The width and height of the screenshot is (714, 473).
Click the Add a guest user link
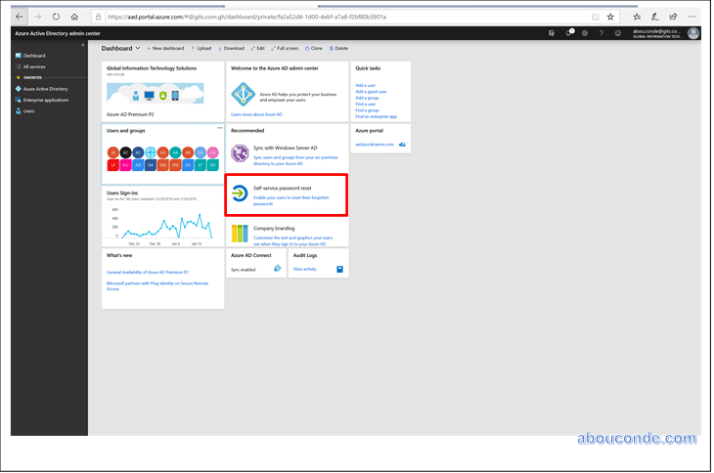click(371, 92)
